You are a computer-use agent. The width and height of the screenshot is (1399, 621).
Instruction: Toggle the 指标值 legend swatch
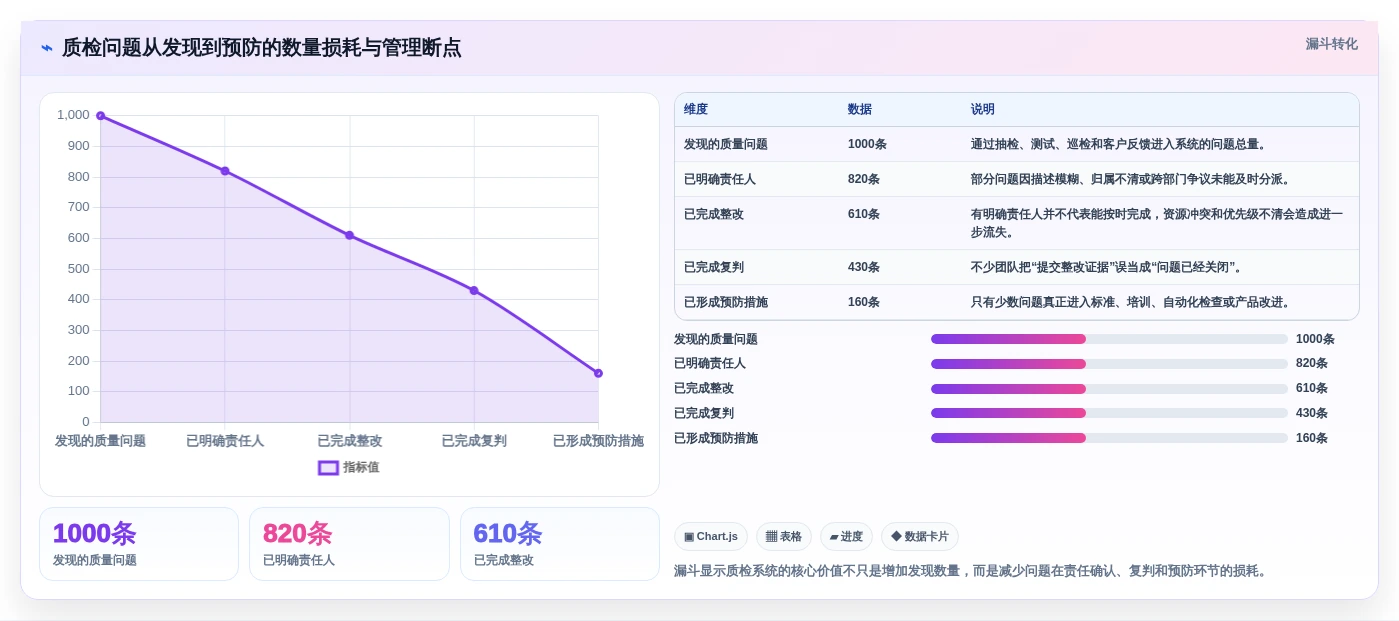point(328,467)
